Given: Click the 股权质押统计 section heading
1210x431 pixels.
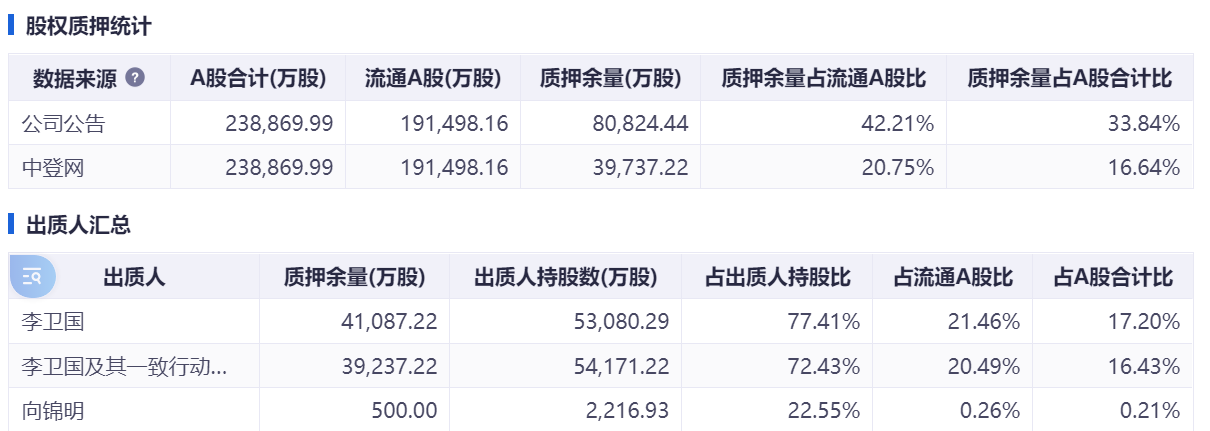Looking at the screenshot, I should point(89,26).
